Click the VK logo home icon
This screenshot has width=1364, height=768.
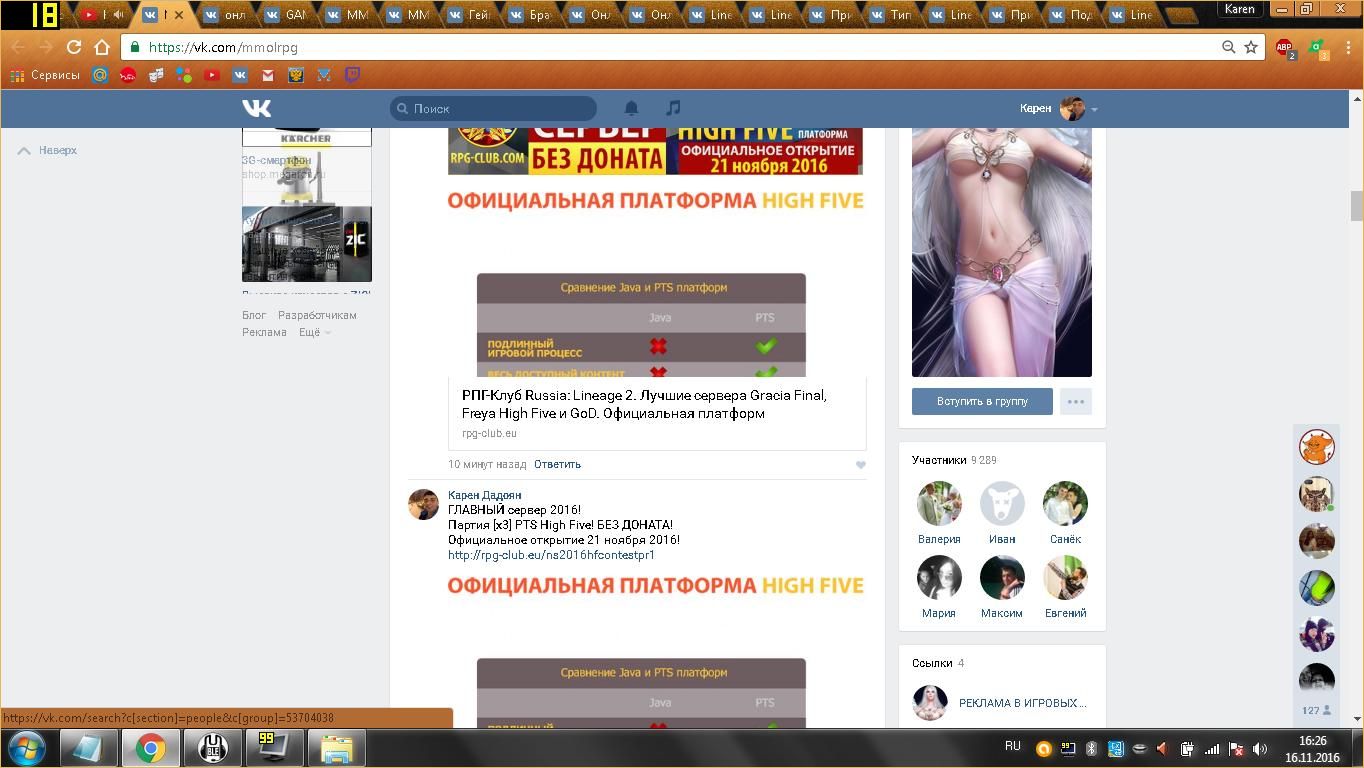pos(256,108)
